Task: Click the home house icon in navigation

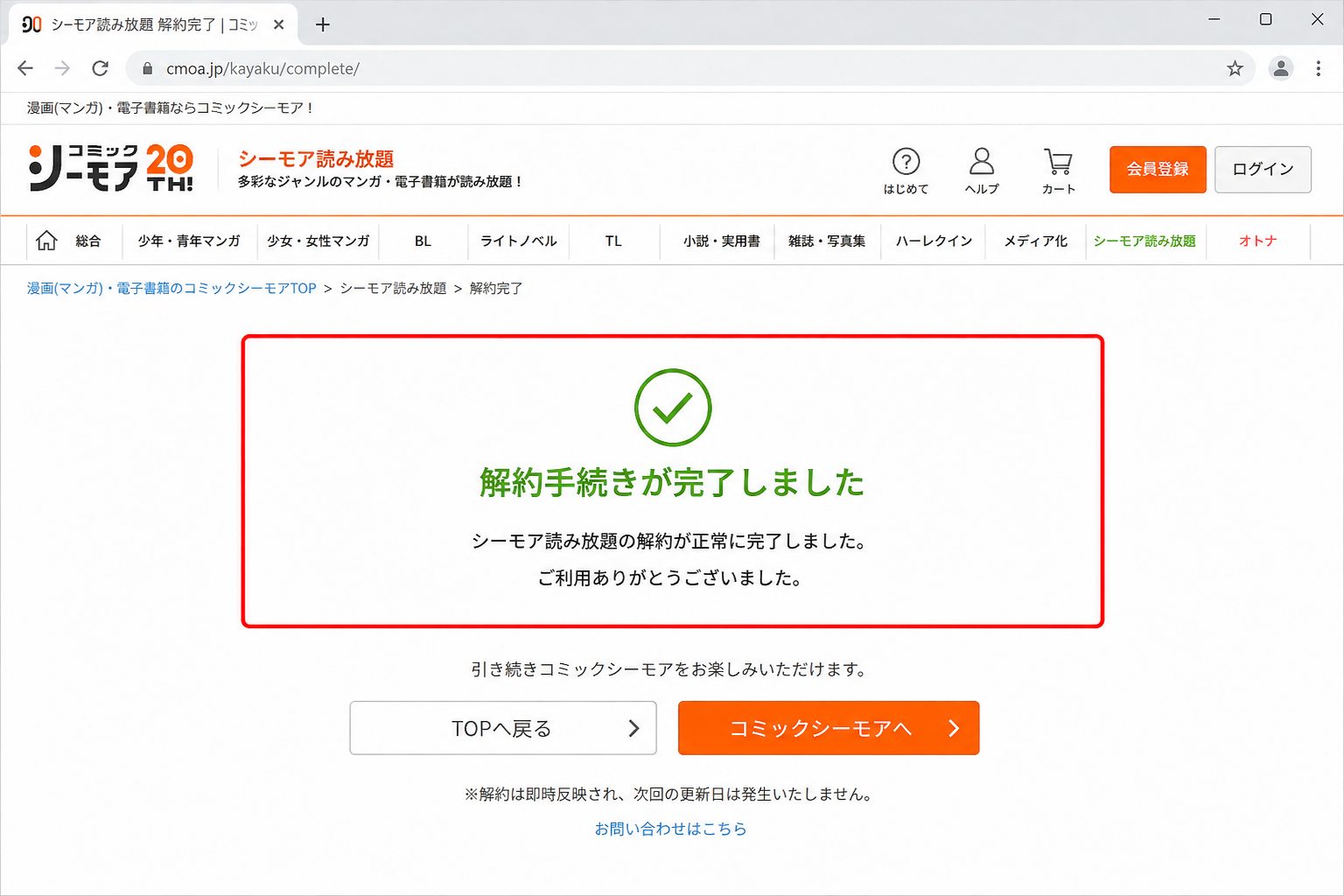Action: click(46, 241)
